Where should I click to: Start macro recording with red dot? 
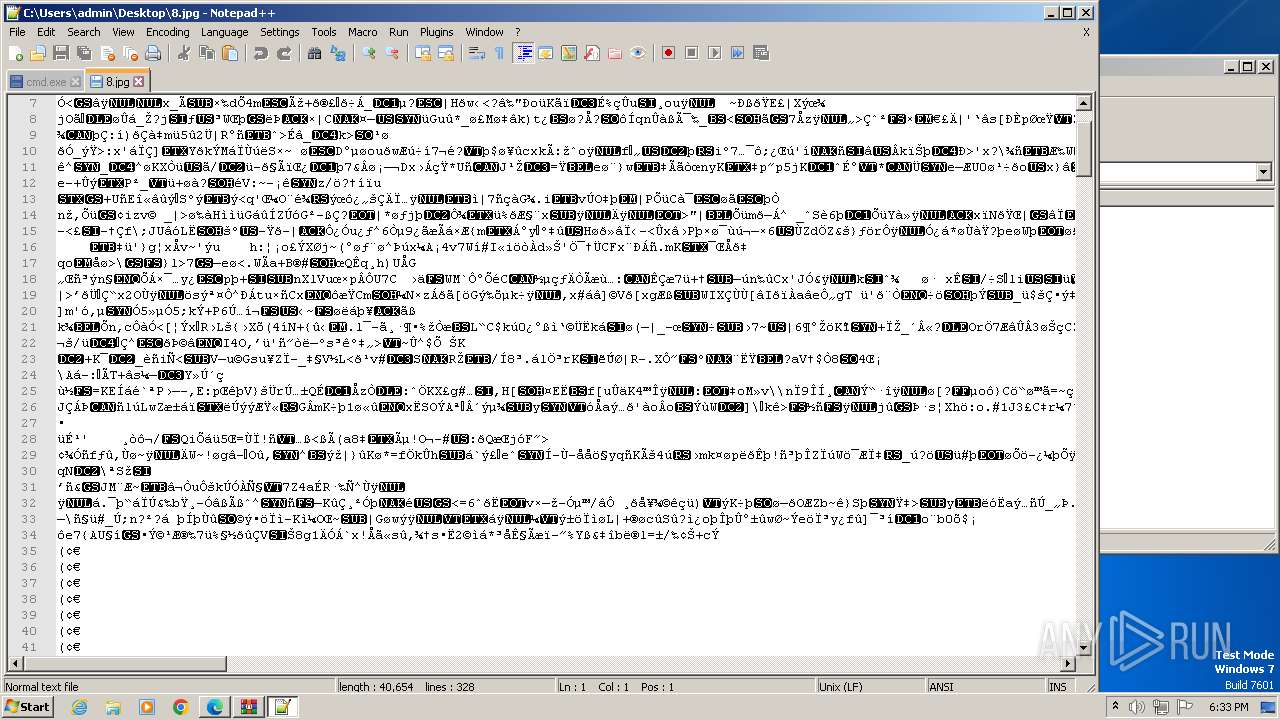pyautogui.click(x=669, y=53)
